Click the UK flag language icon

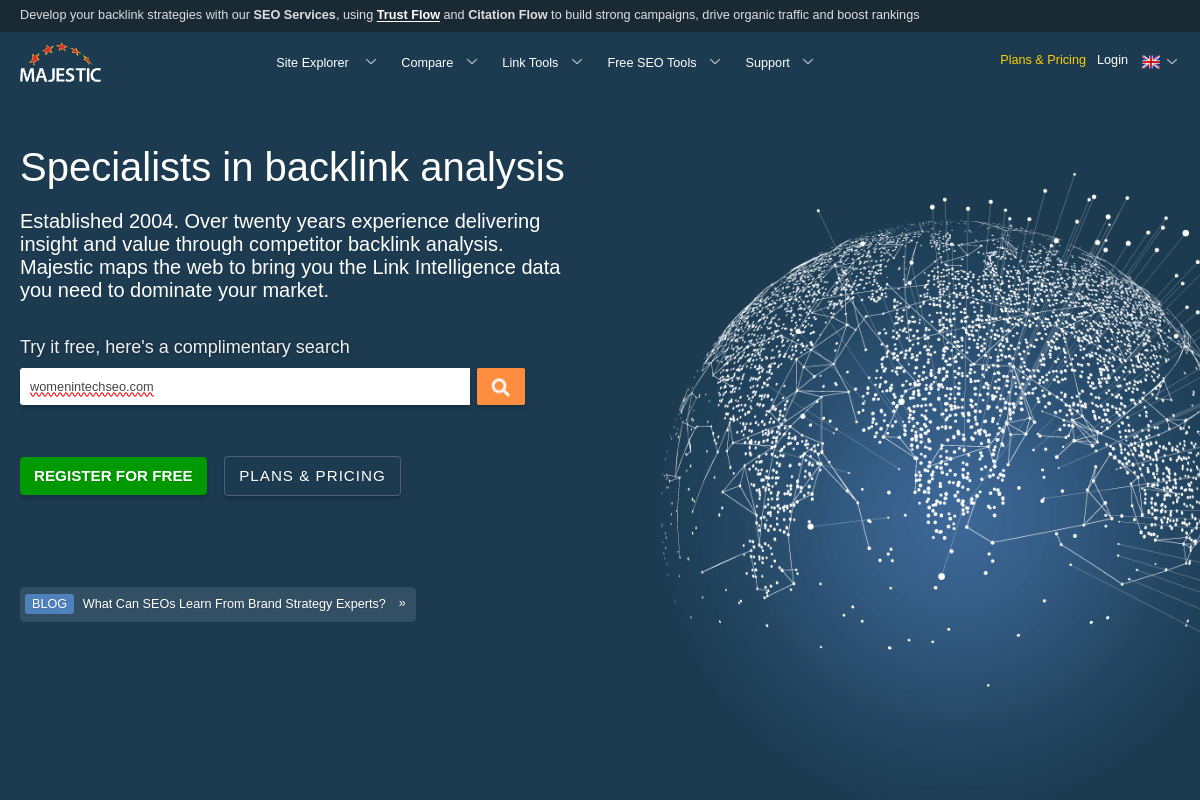pyautogui.click(x=1151, y=62)
